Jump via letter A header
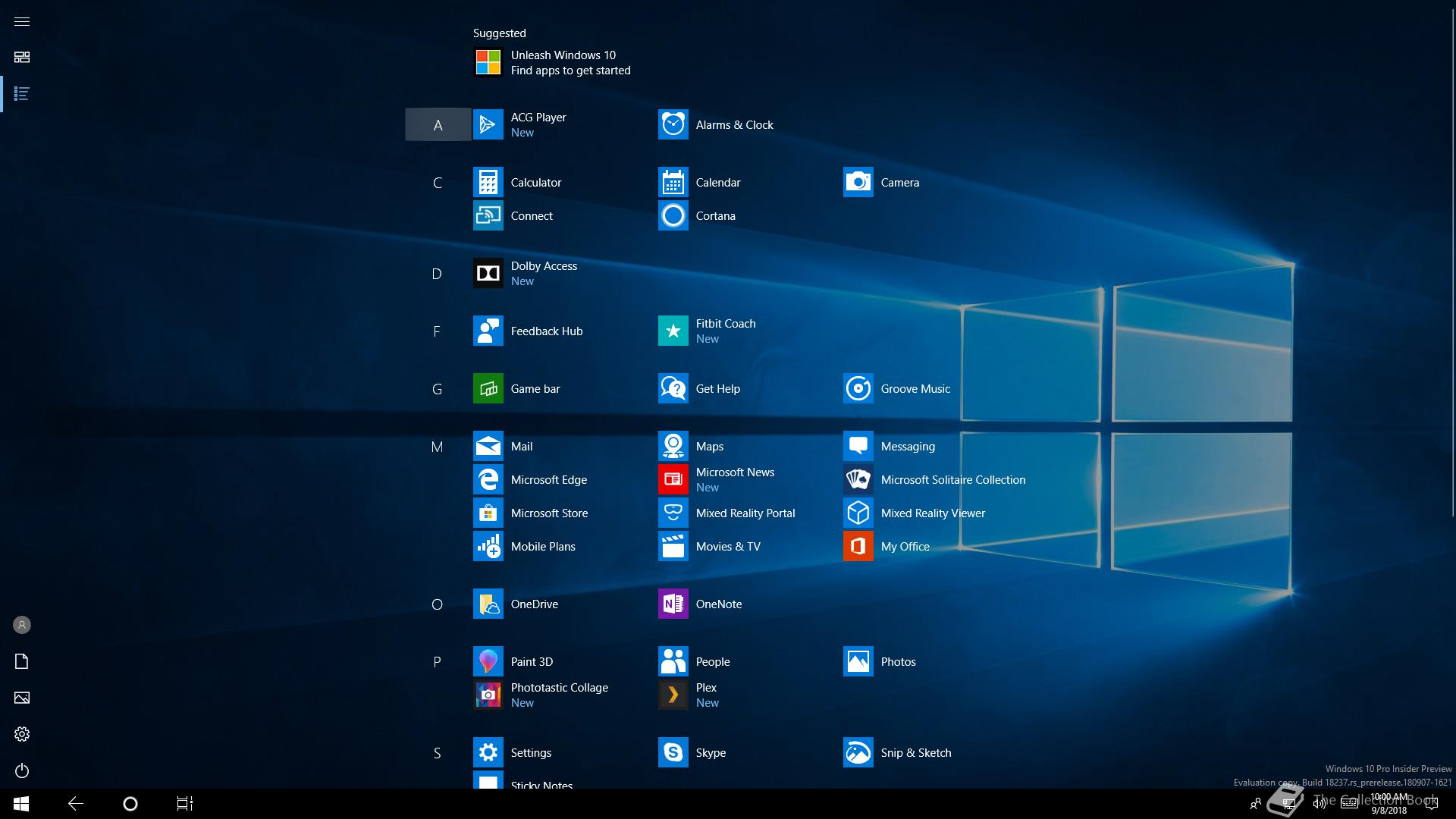The image size is (1456, 819). coord(438,125)
